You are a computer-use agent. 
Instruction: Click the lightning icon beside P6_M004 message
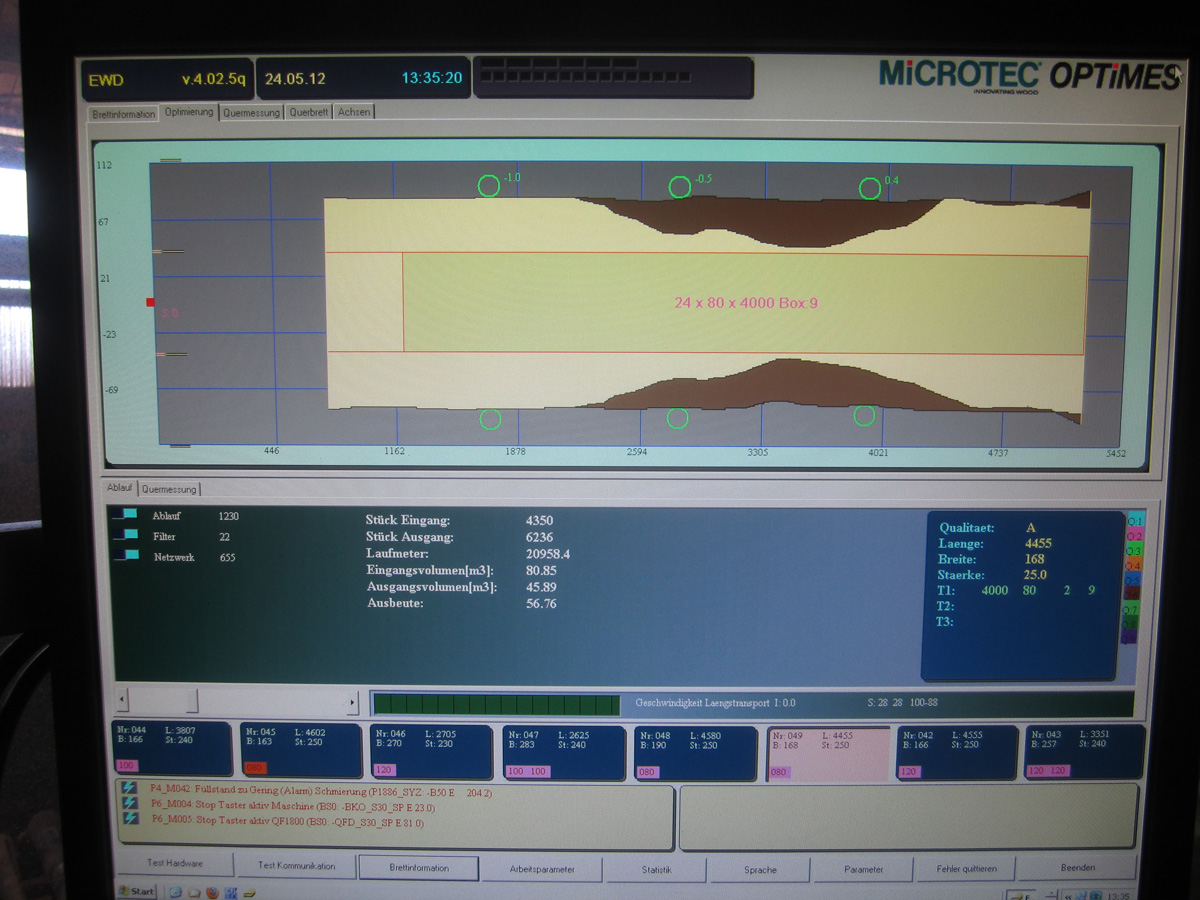click(x=129, y=803)
